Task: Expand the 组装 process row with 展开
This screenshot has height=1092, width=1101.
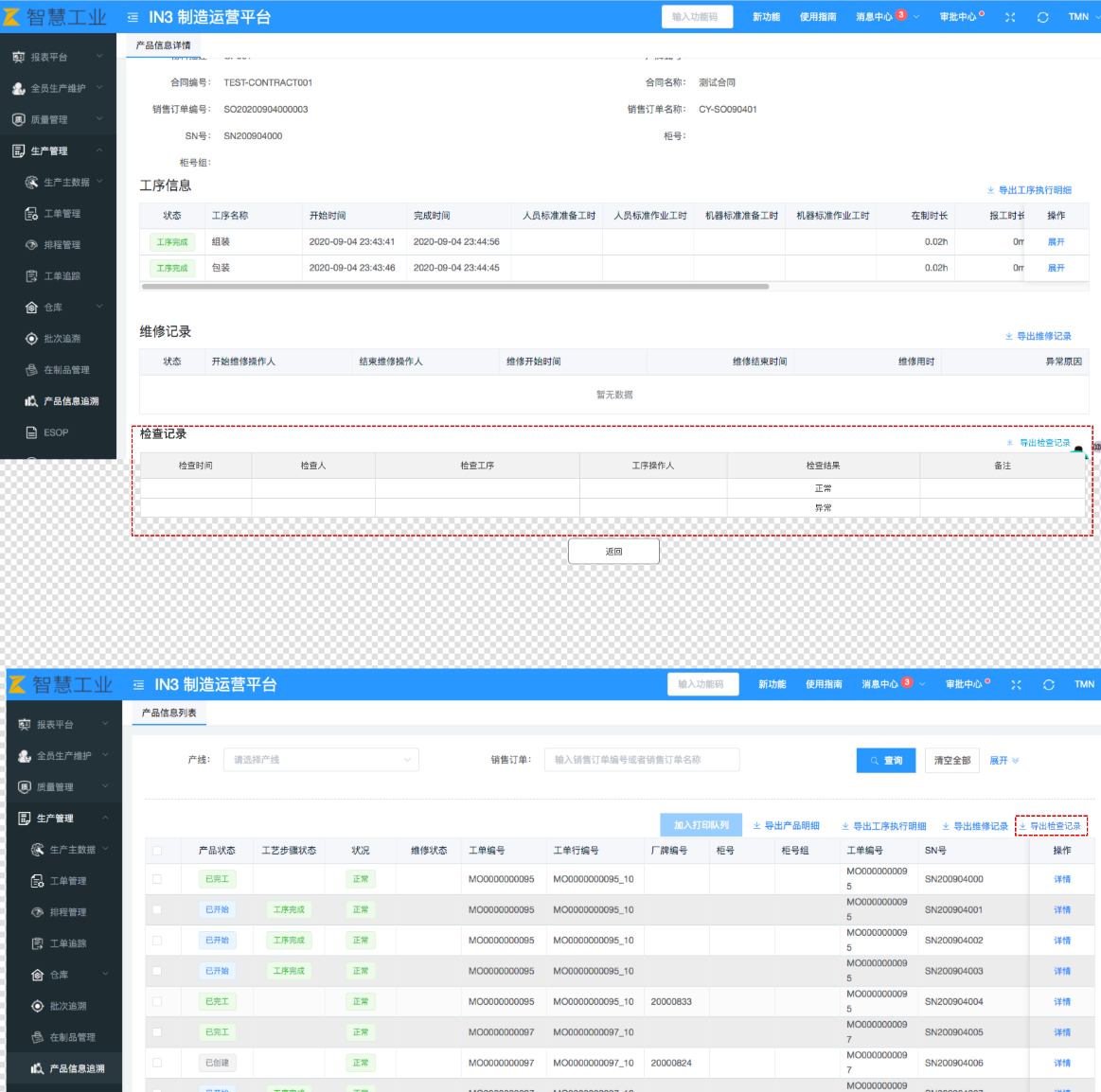Action: click(1056, 242)
